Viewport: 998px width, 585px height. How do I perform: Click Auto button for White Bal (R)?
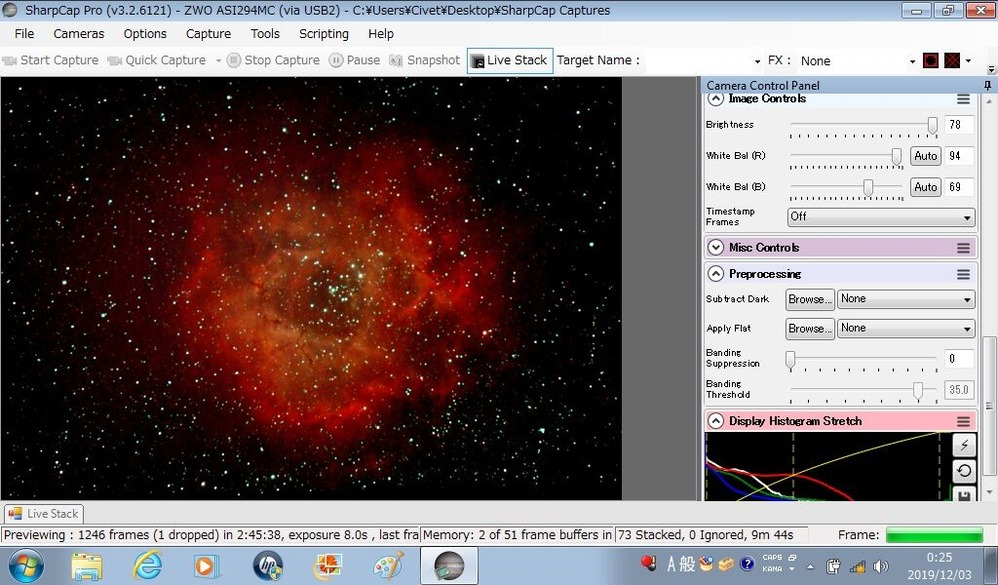pos(925,156)
